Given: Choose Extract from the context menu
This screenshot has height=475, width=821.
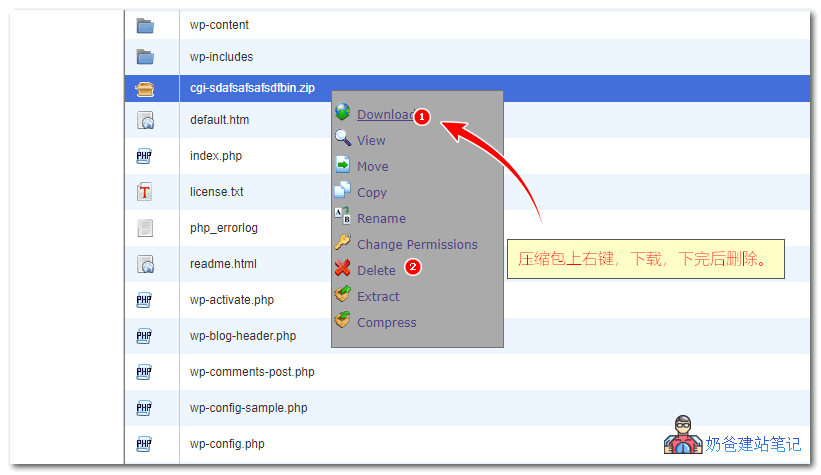Looking at the screenshot, I should point(378,297).
